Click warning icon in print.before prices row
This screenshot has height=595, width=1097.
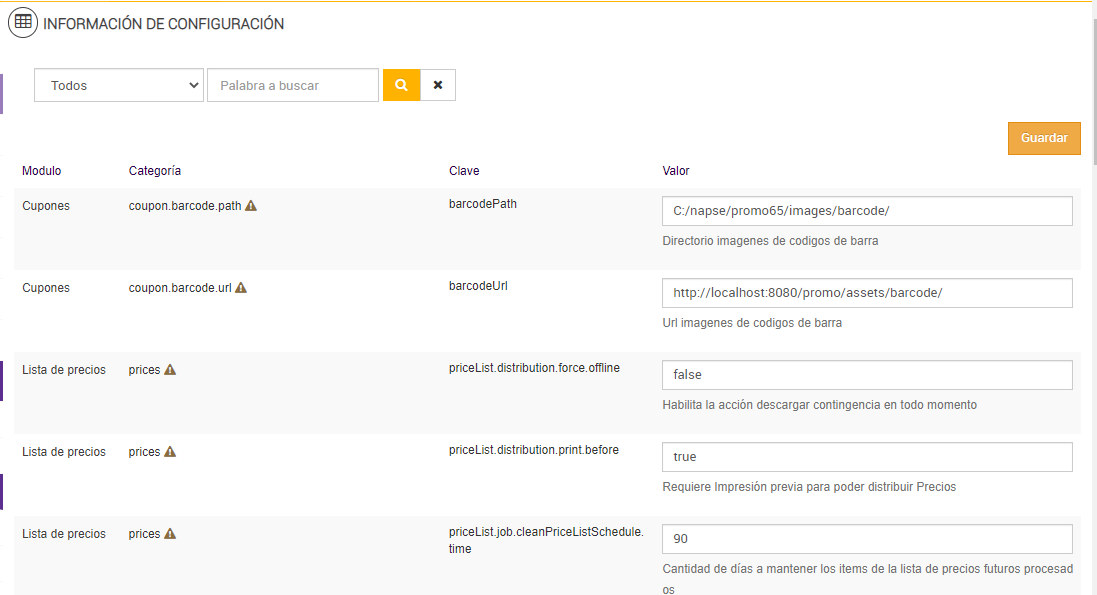click(170, 452)
